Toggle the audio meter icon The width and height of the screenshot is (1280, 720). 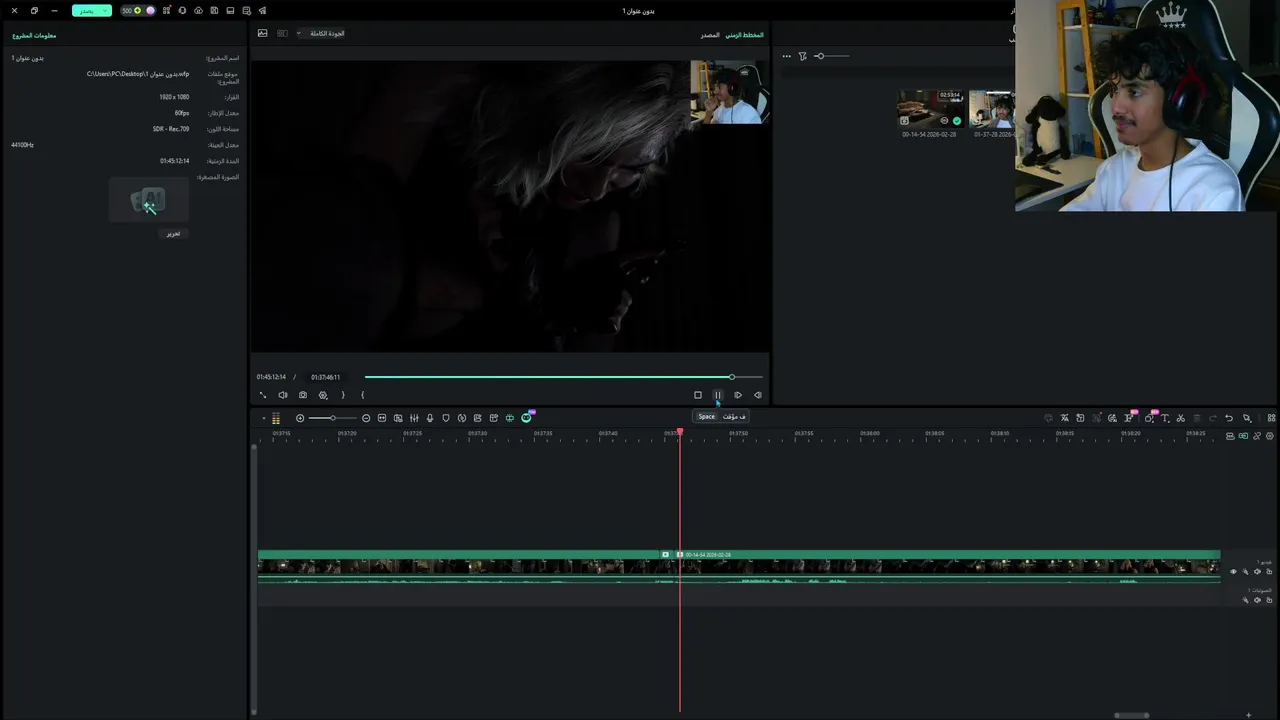point(276,418)
